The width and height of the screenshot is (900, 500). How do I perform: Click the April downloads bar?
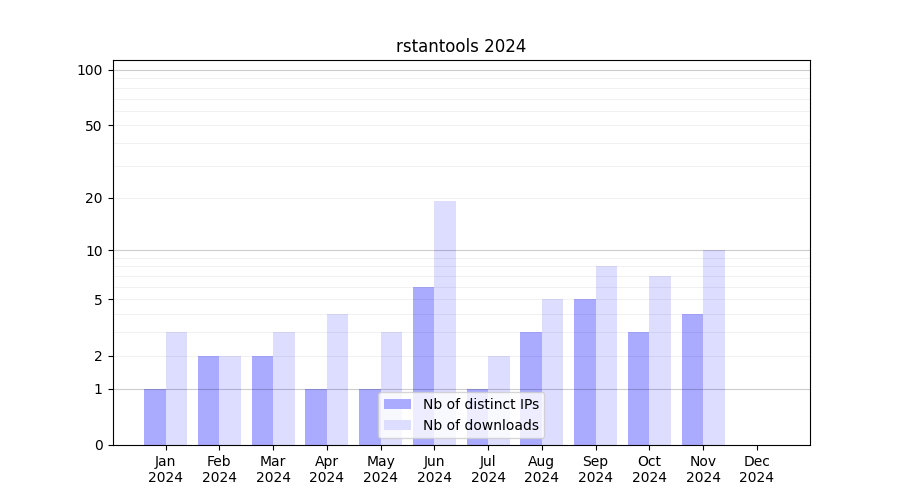337,379
